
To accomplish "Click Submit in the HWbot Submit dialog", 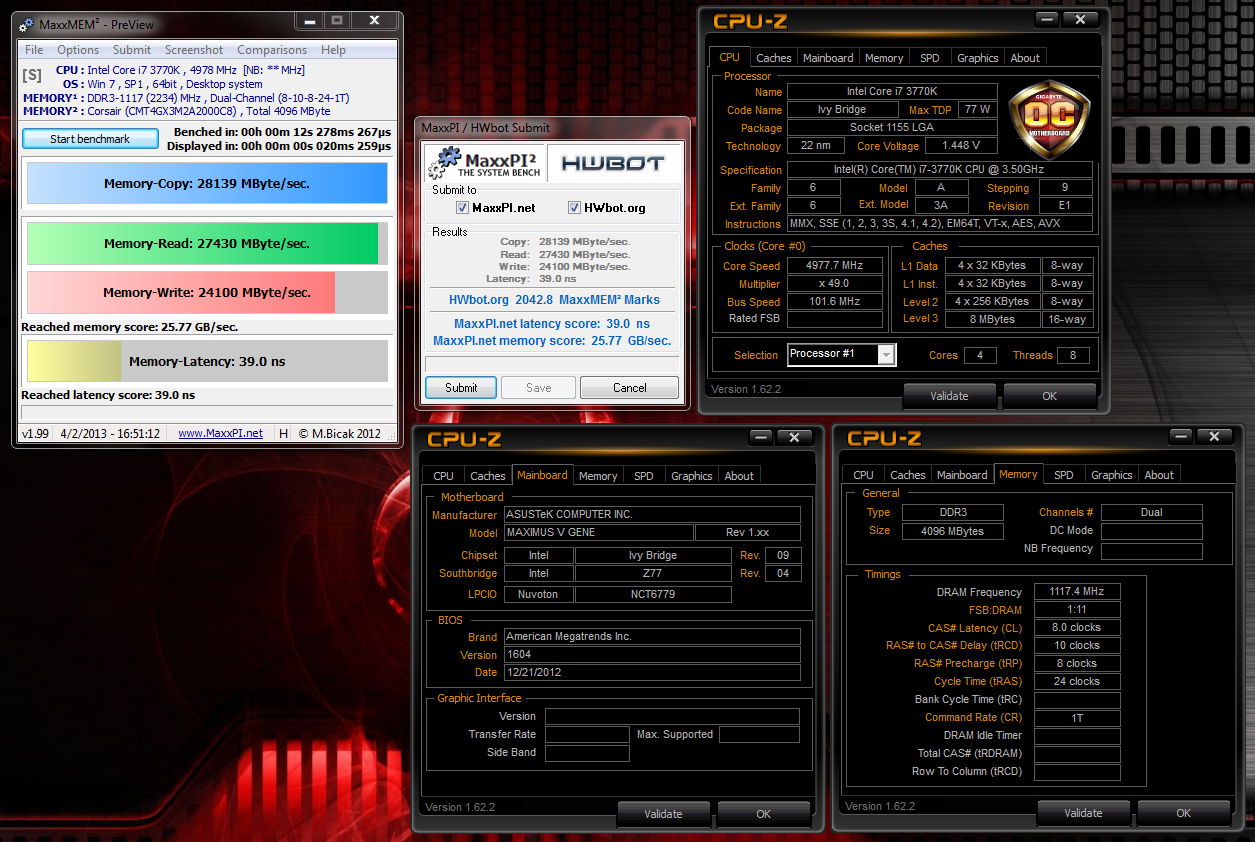I will click(x=462, y=388).
